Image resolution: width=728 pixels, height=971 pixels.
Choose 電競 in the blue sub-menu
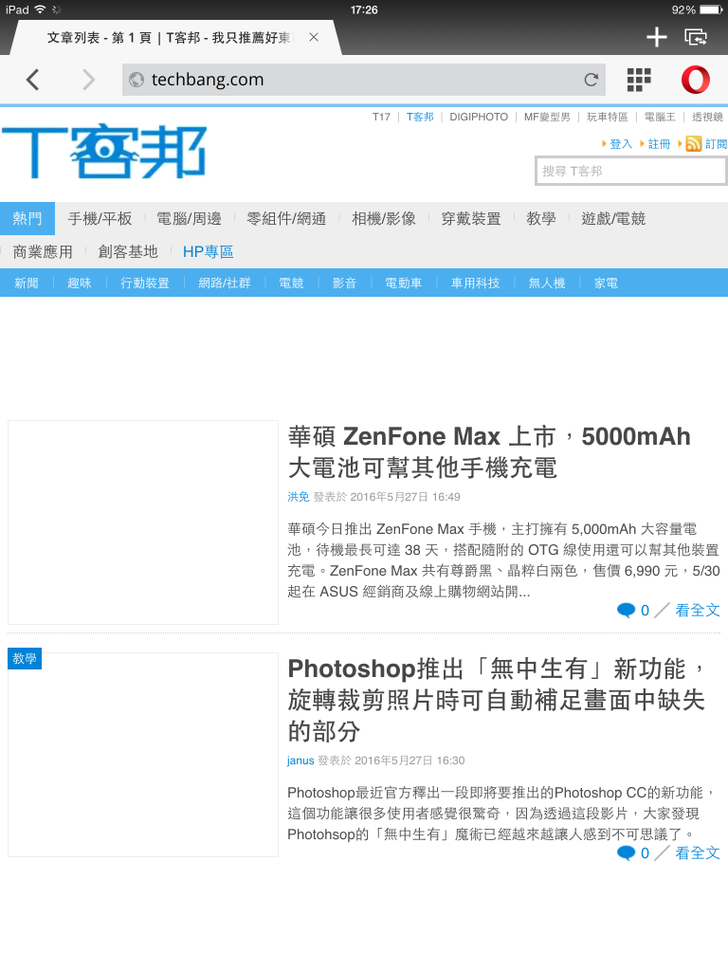[x=291, y=283]
